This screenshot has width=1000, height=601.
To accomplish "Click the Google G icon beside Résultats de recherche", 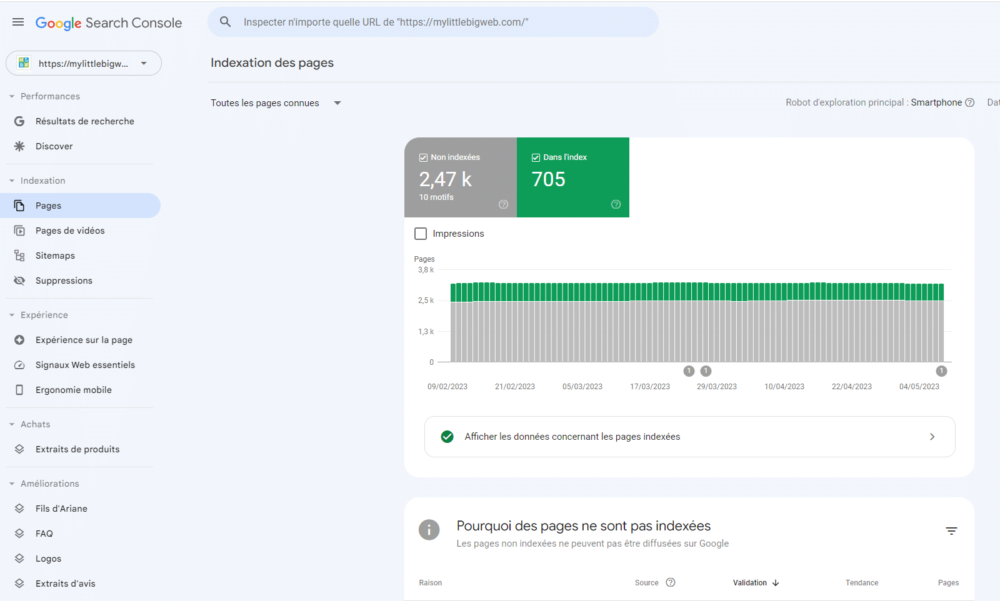I will 19,121.
